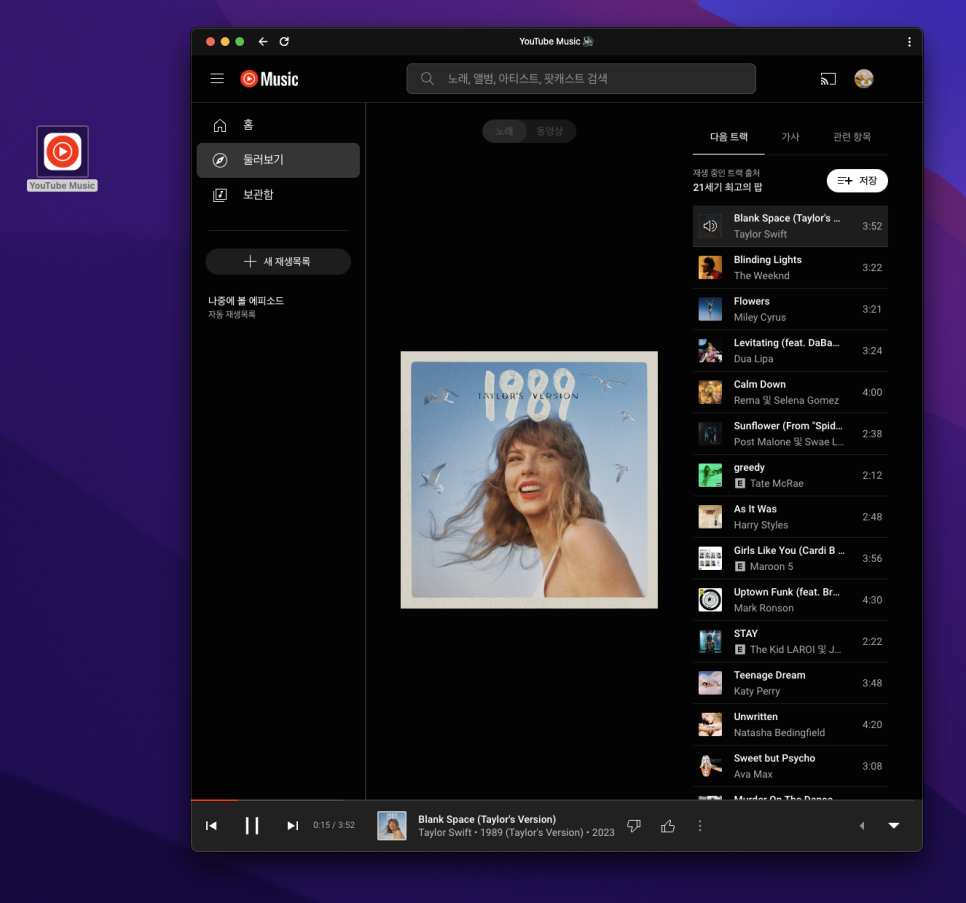The width and height of the screenshot is (966, 903).
Task: Select STAY by The Kid LAROI
Action: pos(790,641)
